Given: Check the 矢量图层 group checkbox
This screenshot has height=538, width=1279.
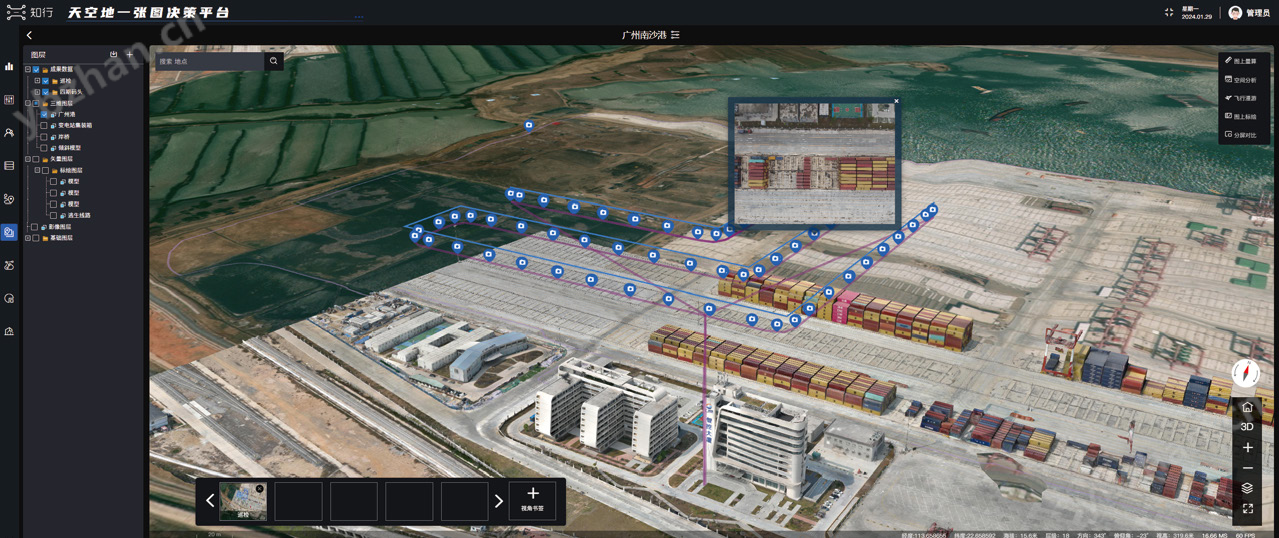Looking at the screenshot, I should tap(36, 159).
